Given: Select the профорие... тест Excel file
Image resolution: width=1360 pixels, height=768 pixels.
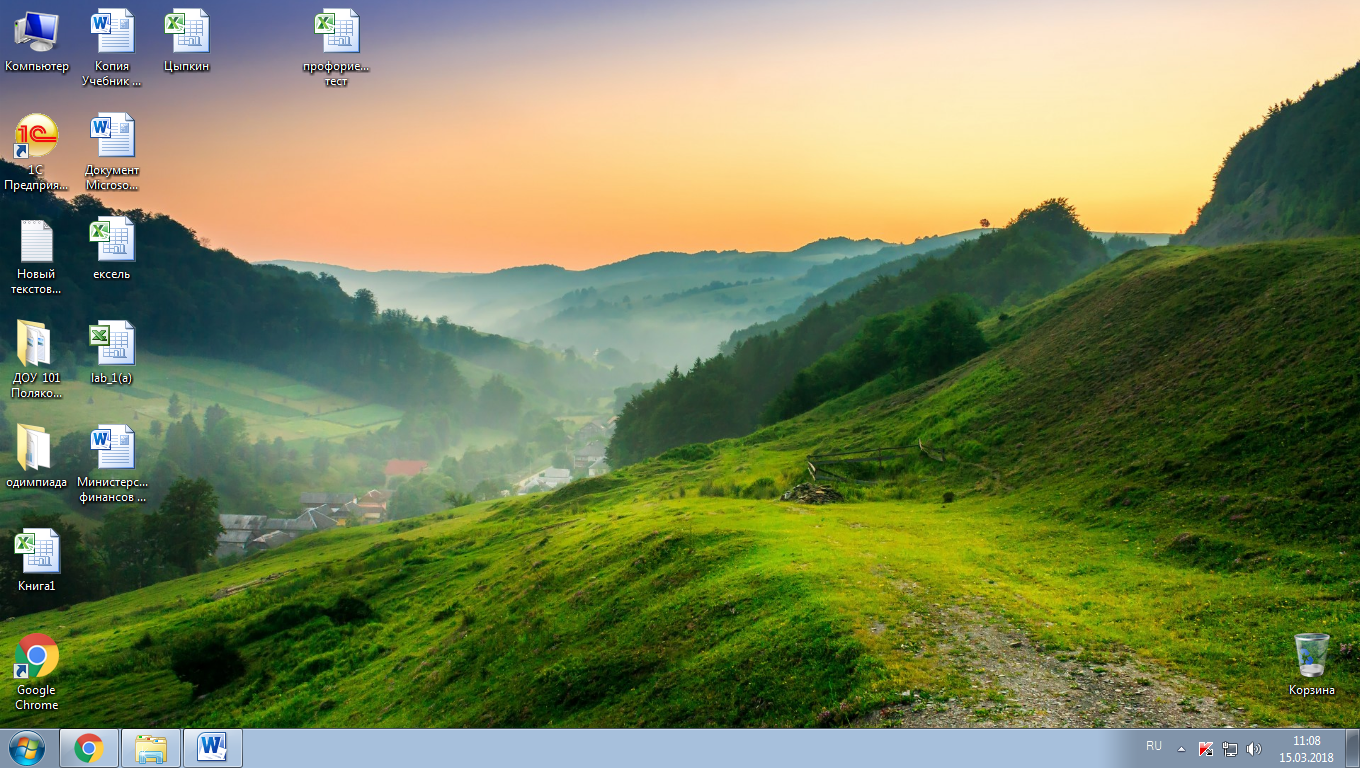Looking at the screenshot, I should 336,47.
